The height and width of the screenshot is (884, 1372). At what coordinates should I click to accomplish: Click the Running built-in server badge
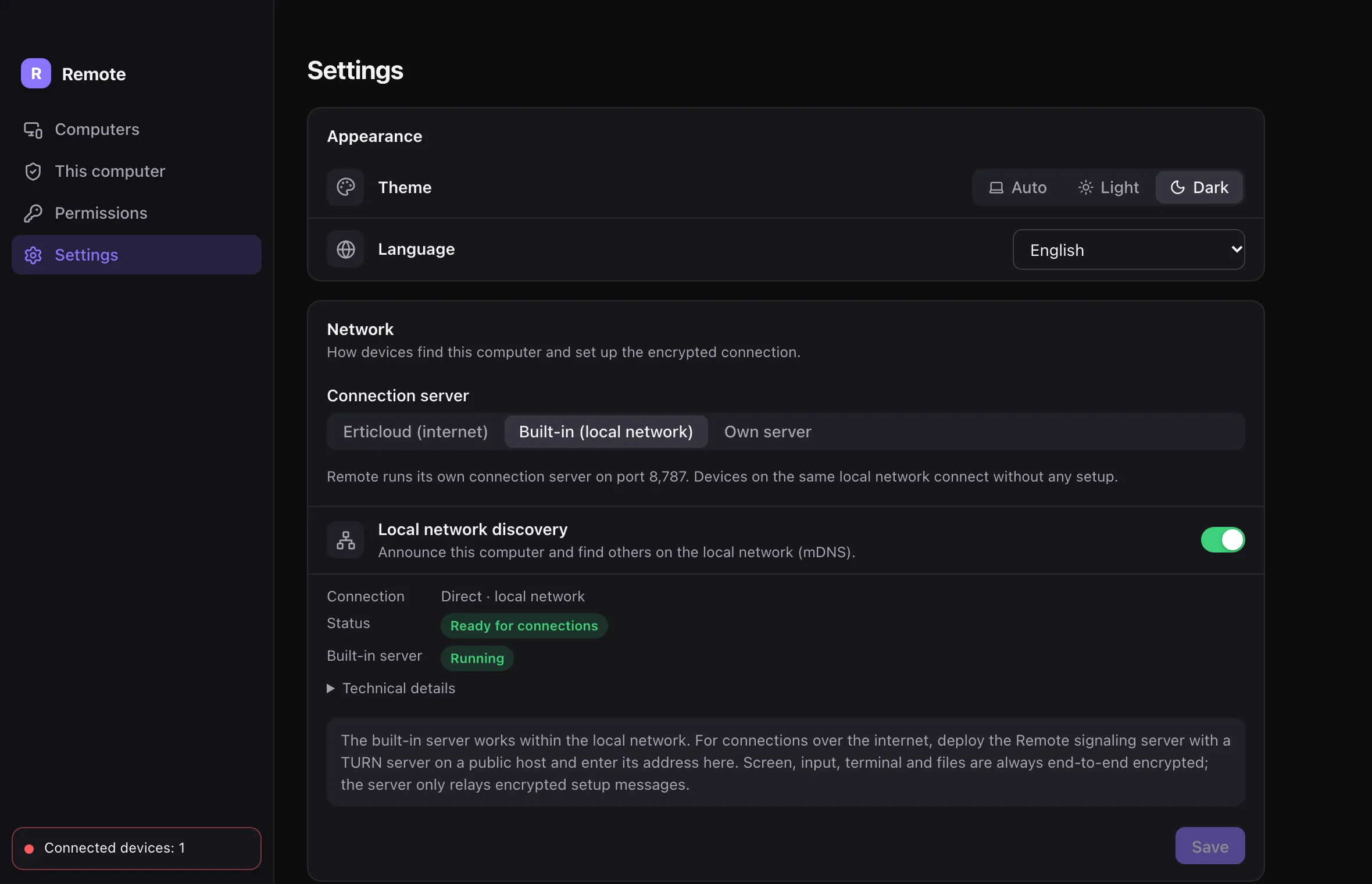477,658
